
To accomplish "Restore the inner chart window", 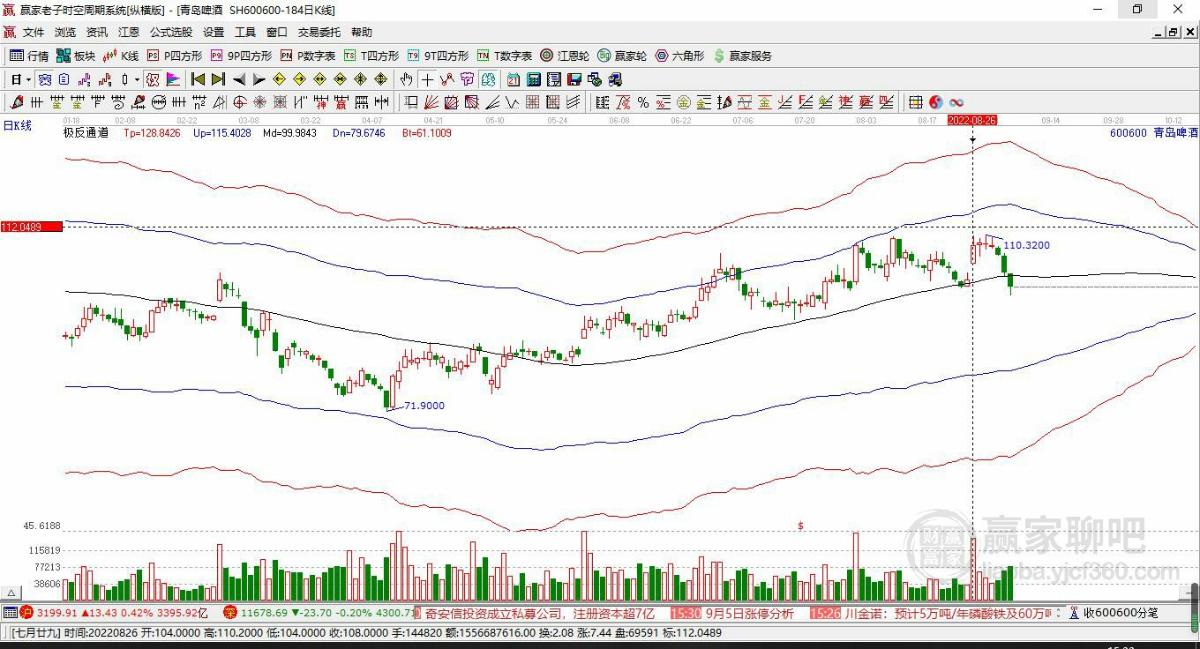I will tap(1172, 33).
